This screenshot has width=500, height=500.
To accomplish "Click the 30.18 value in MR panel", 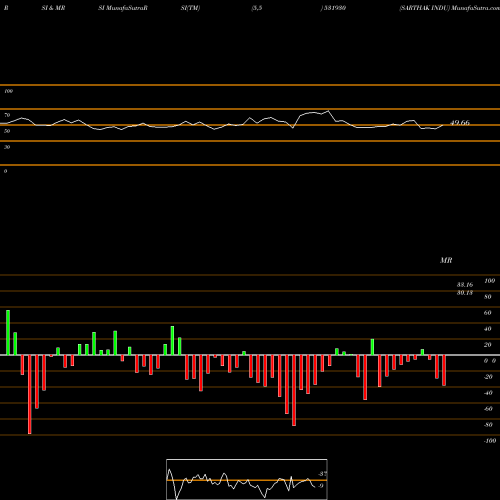I will tap(465, 293).
